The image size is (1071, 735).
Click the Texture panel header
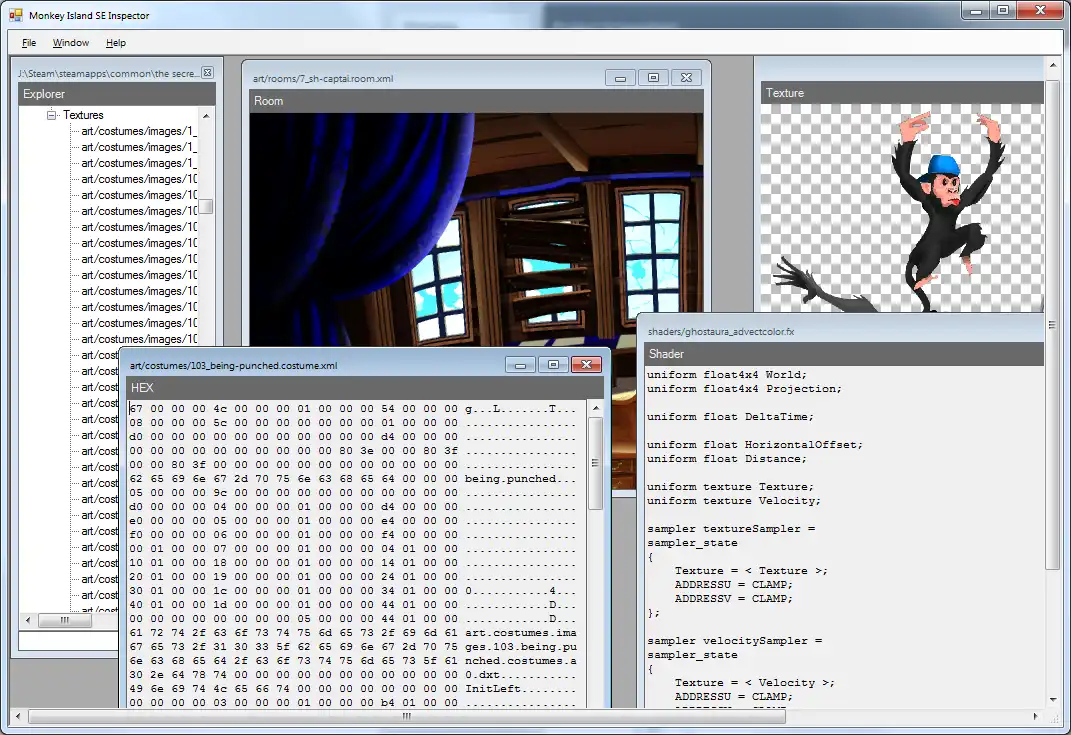click(x=902, y=93)
